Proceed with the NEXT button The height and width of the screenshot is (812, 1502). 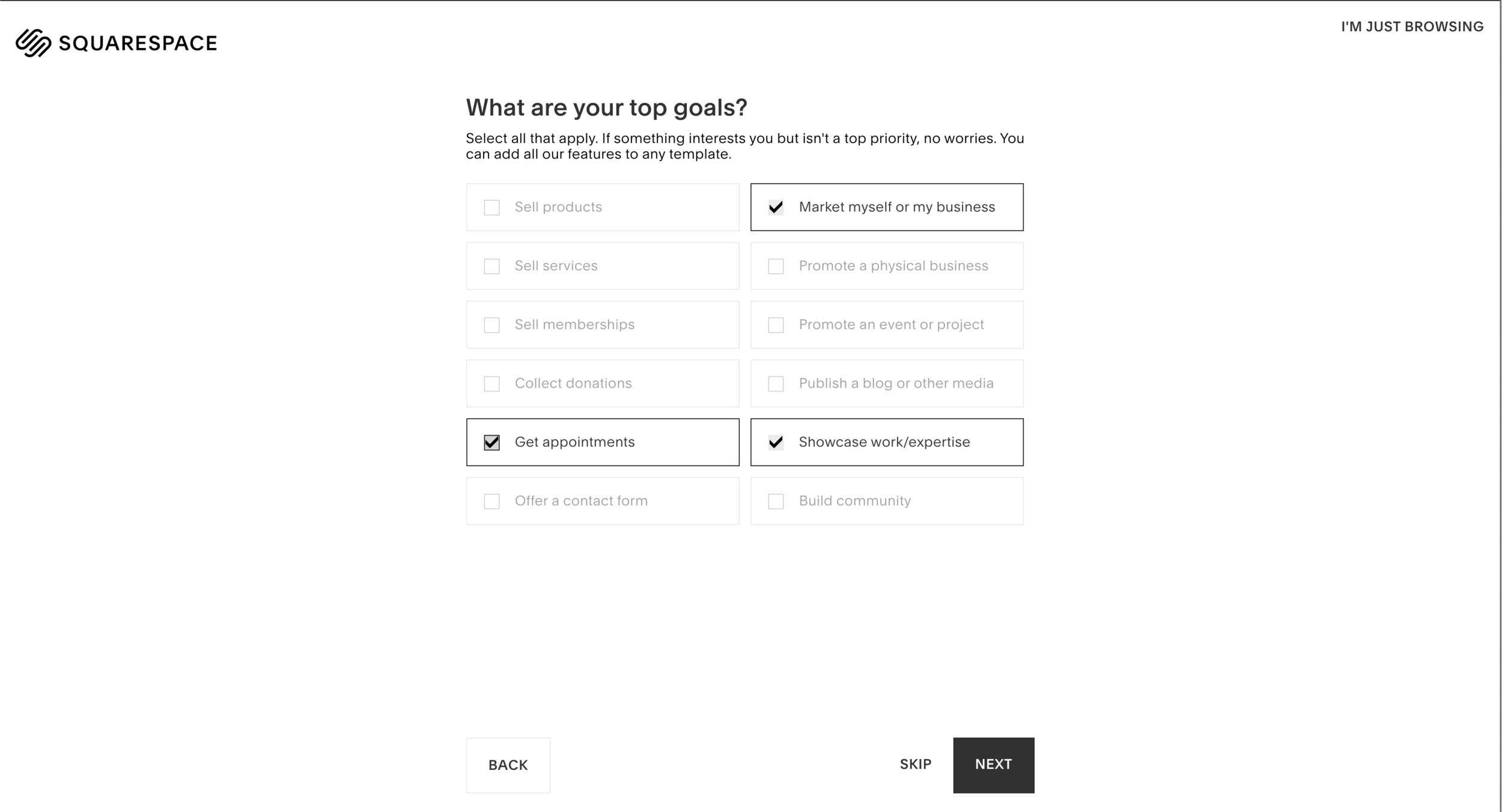tap(993, 765)
